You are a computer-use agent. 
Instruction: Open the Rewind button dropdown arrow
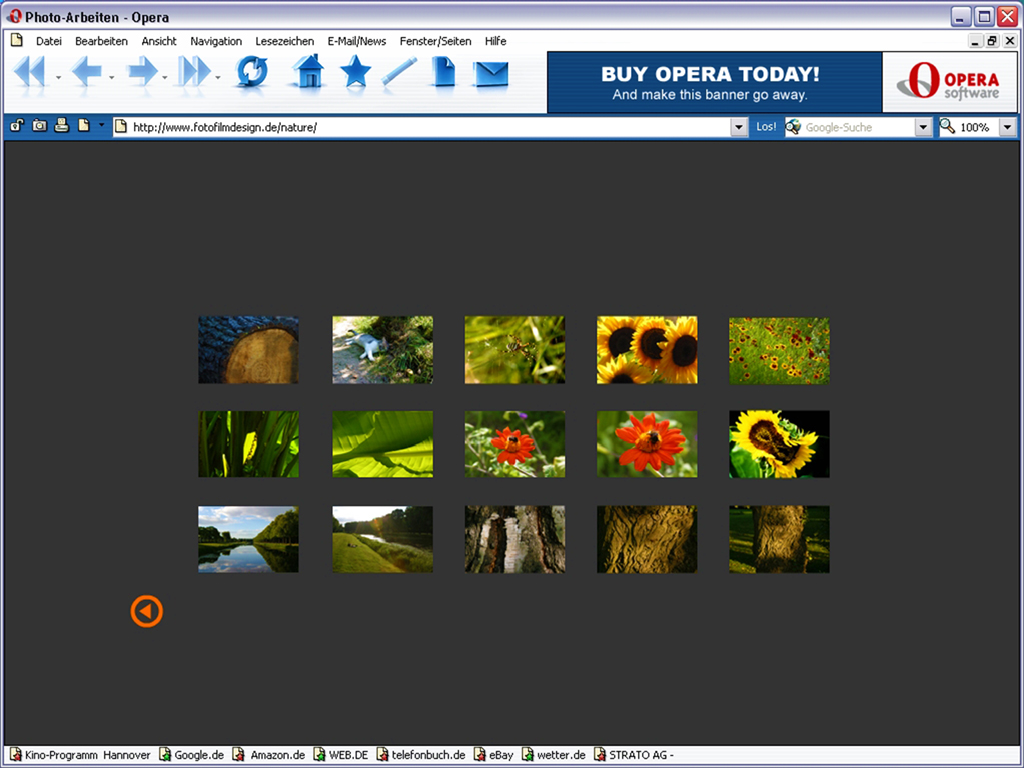tap(58, 78)
